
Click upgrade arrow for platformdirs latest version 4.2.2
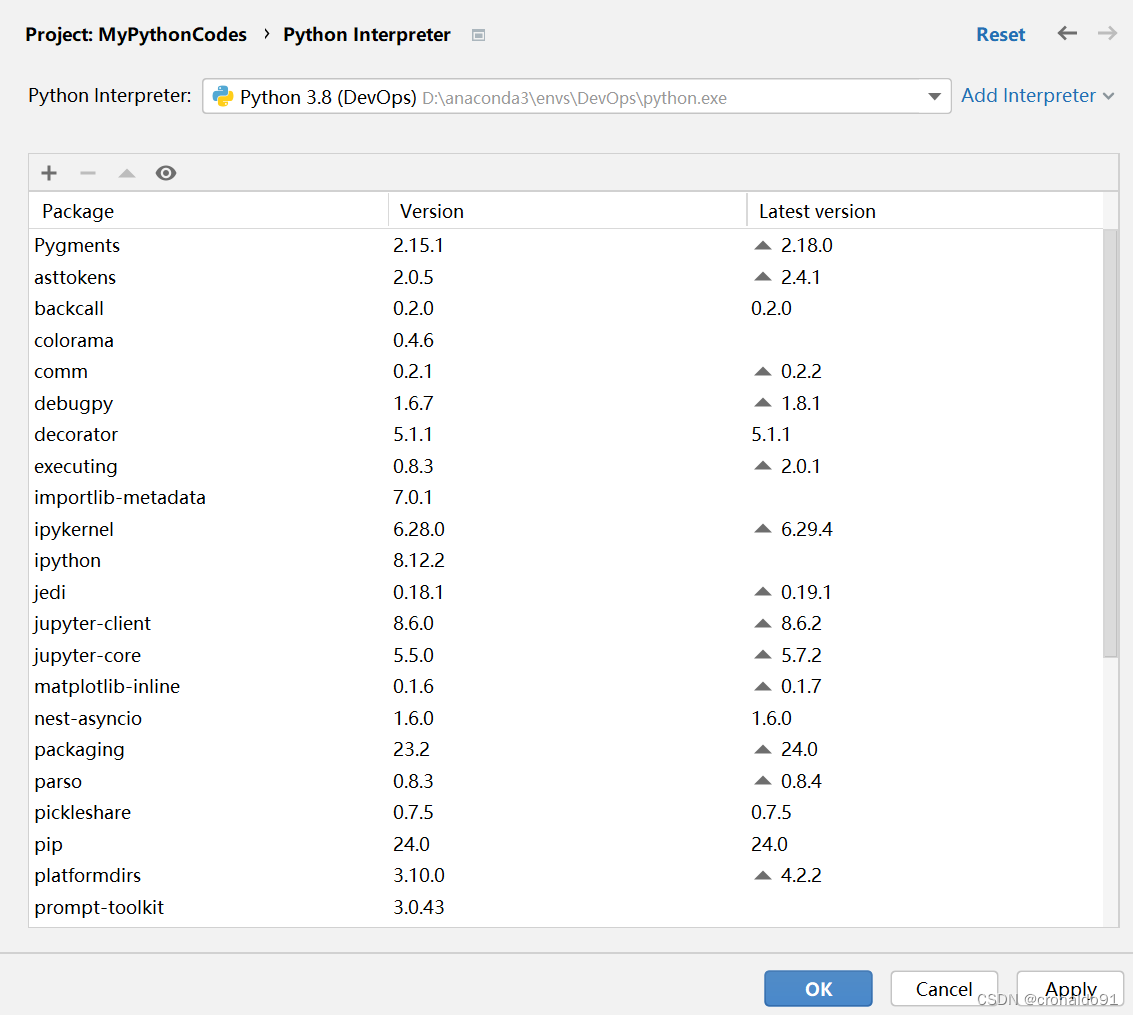click(762, 876)
